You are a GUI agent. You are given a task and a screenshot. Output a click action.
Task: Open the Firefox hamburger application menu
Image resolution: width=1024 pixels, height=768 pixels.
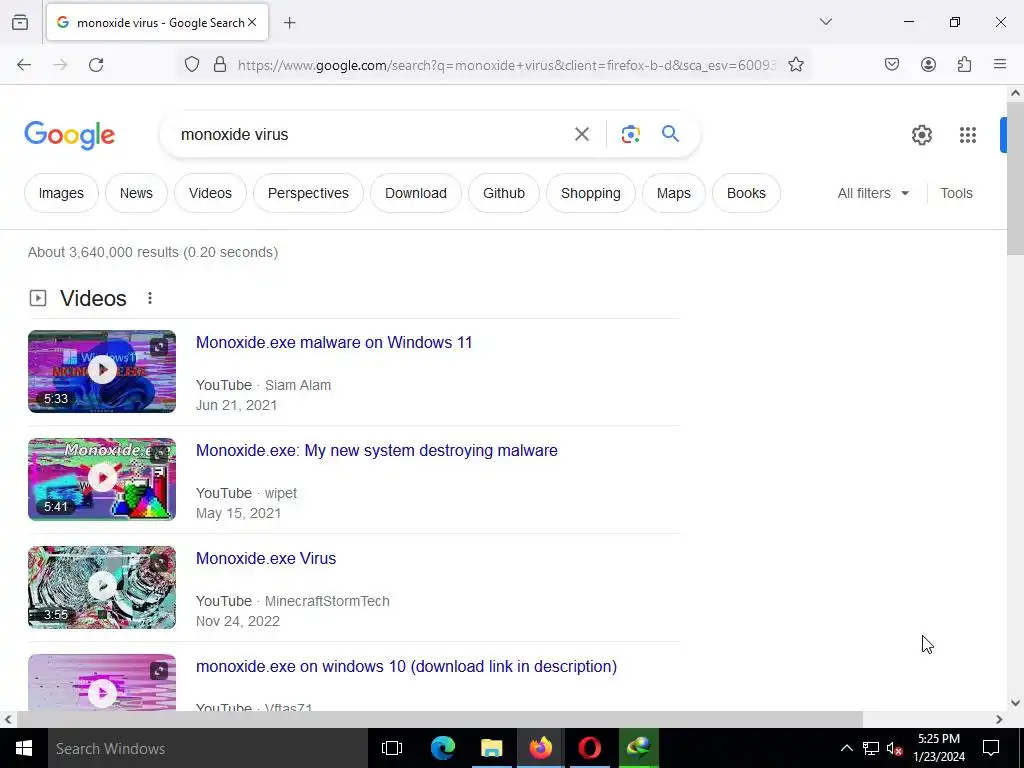[1000, 65]
